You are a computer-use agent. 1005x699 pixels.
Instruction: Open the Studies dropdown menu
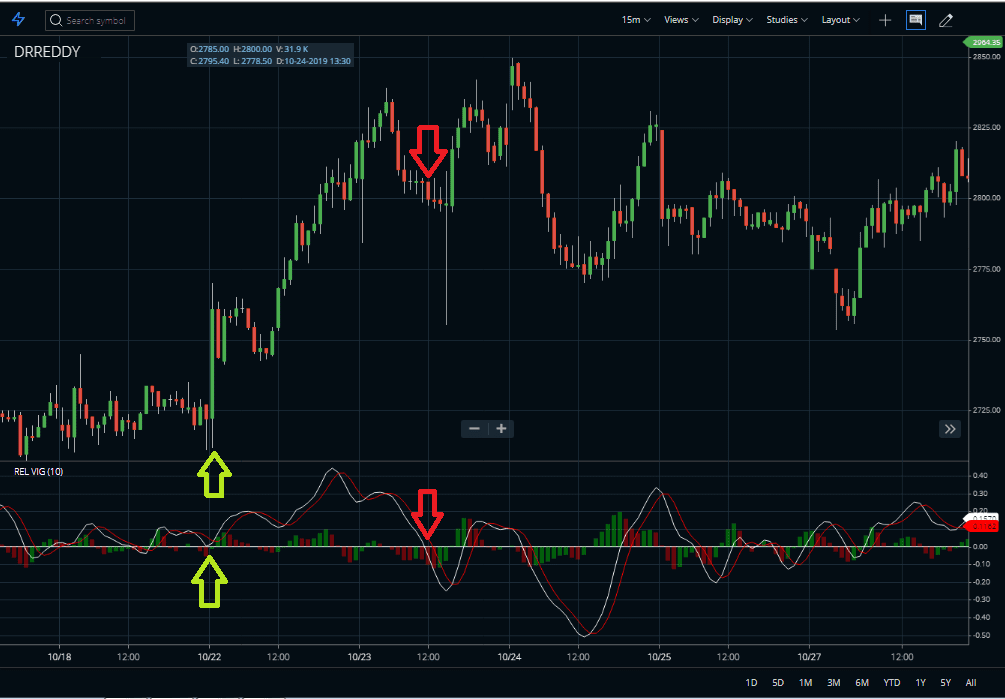(787, 20)
